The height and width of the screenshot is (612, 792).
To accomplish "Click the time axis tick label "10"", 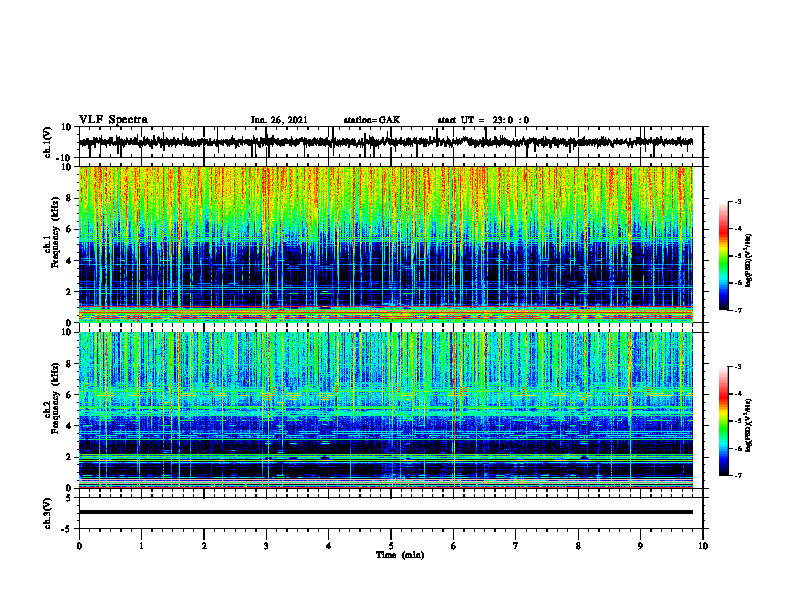I will [x=703, y=546].
